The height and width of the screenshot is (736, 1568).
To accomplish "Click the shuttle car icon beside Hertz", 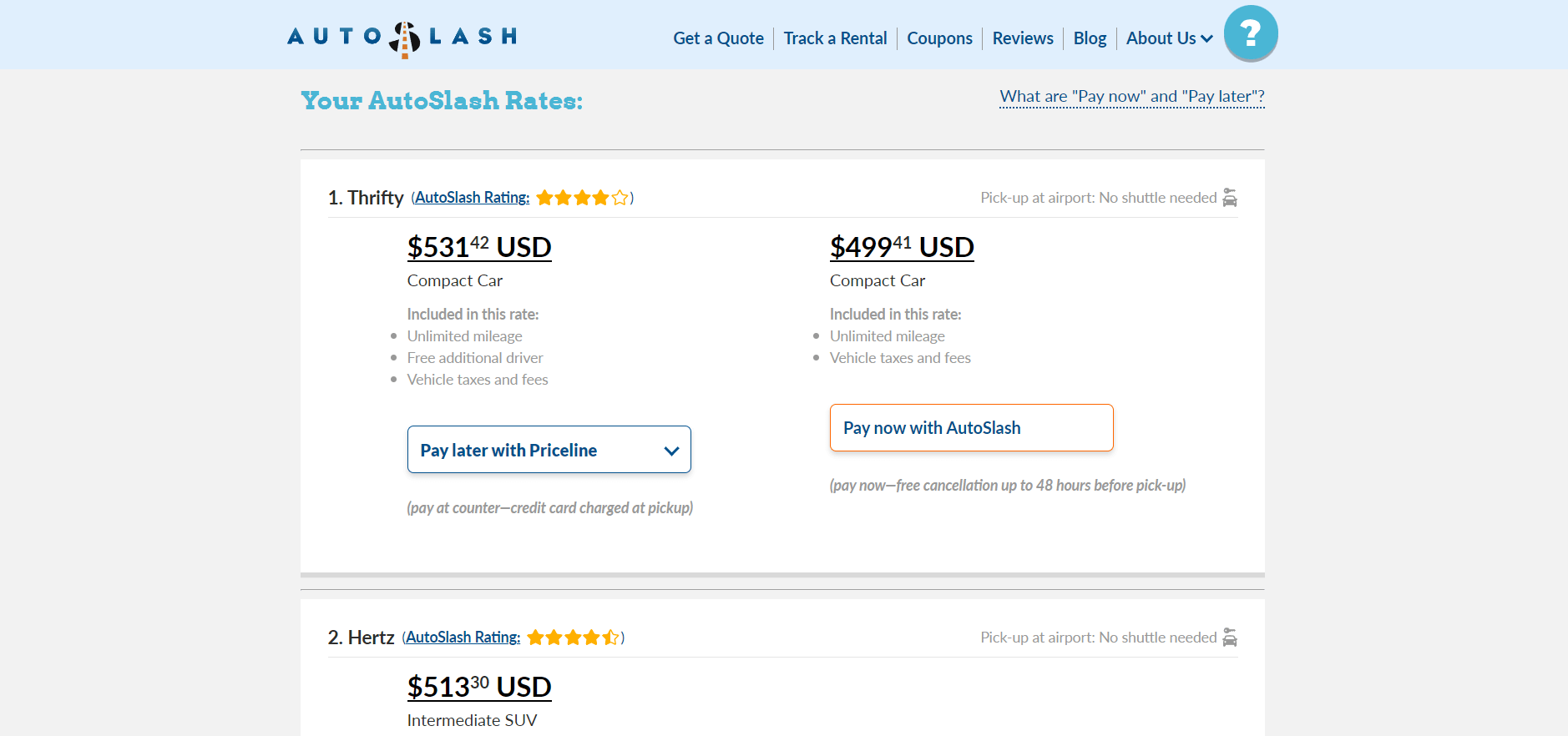I will (x=1230, y=638).
